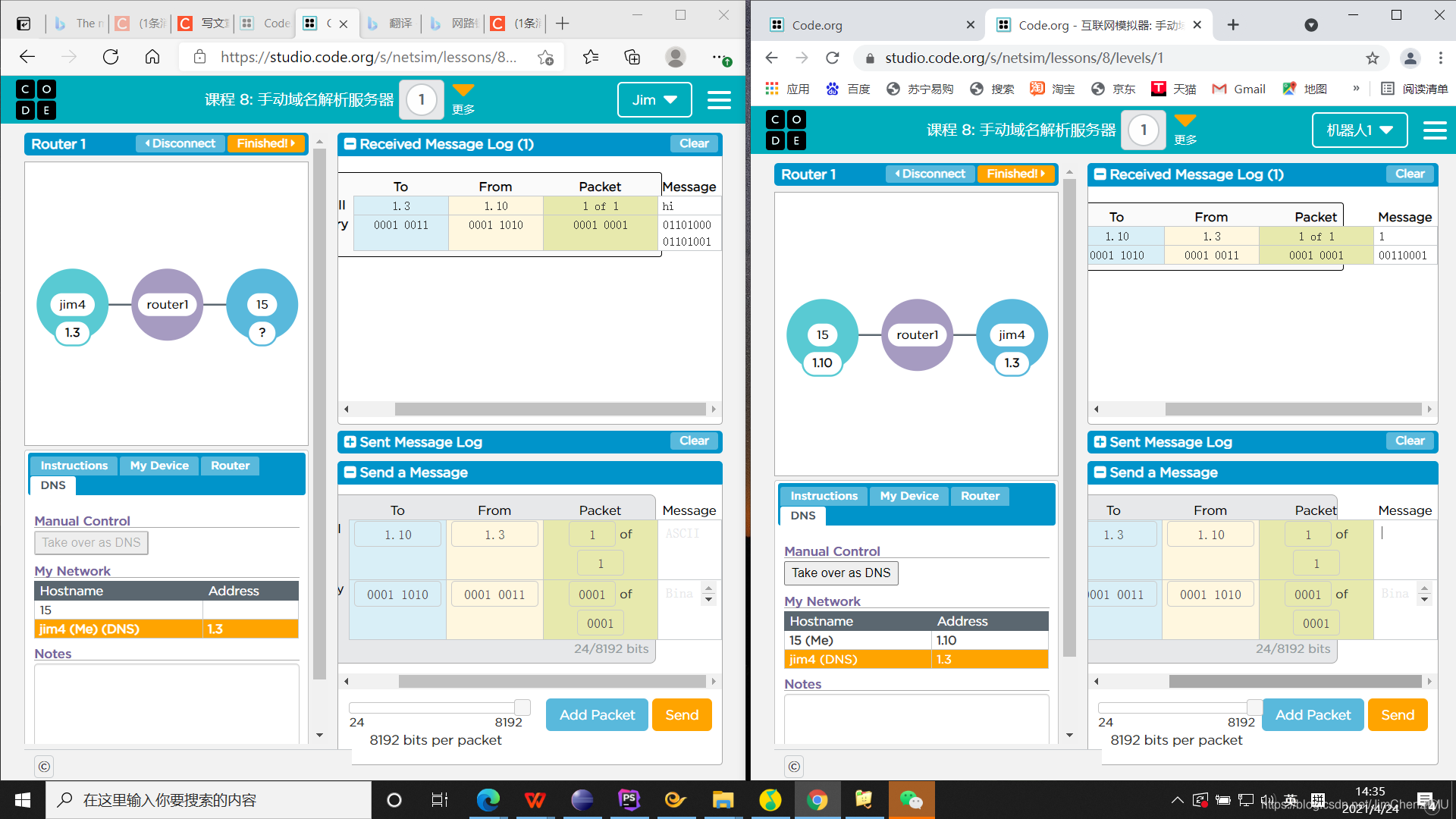Open Gmail bookmark in Chrome bar
Viewport: 1456px width, 819px height.
click(x=1239, y=89)
